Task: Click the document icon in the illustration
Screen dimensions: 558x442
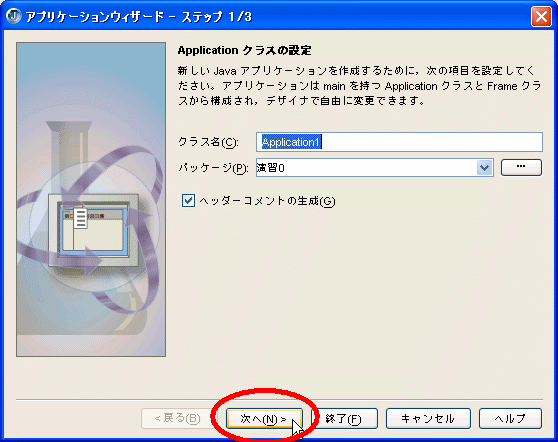Action: pos(81,217)
